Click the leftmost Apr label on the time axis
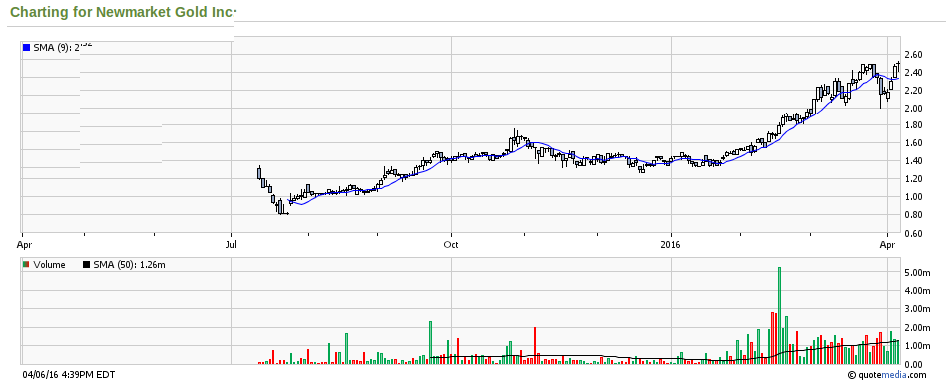 tap(24, 245)
